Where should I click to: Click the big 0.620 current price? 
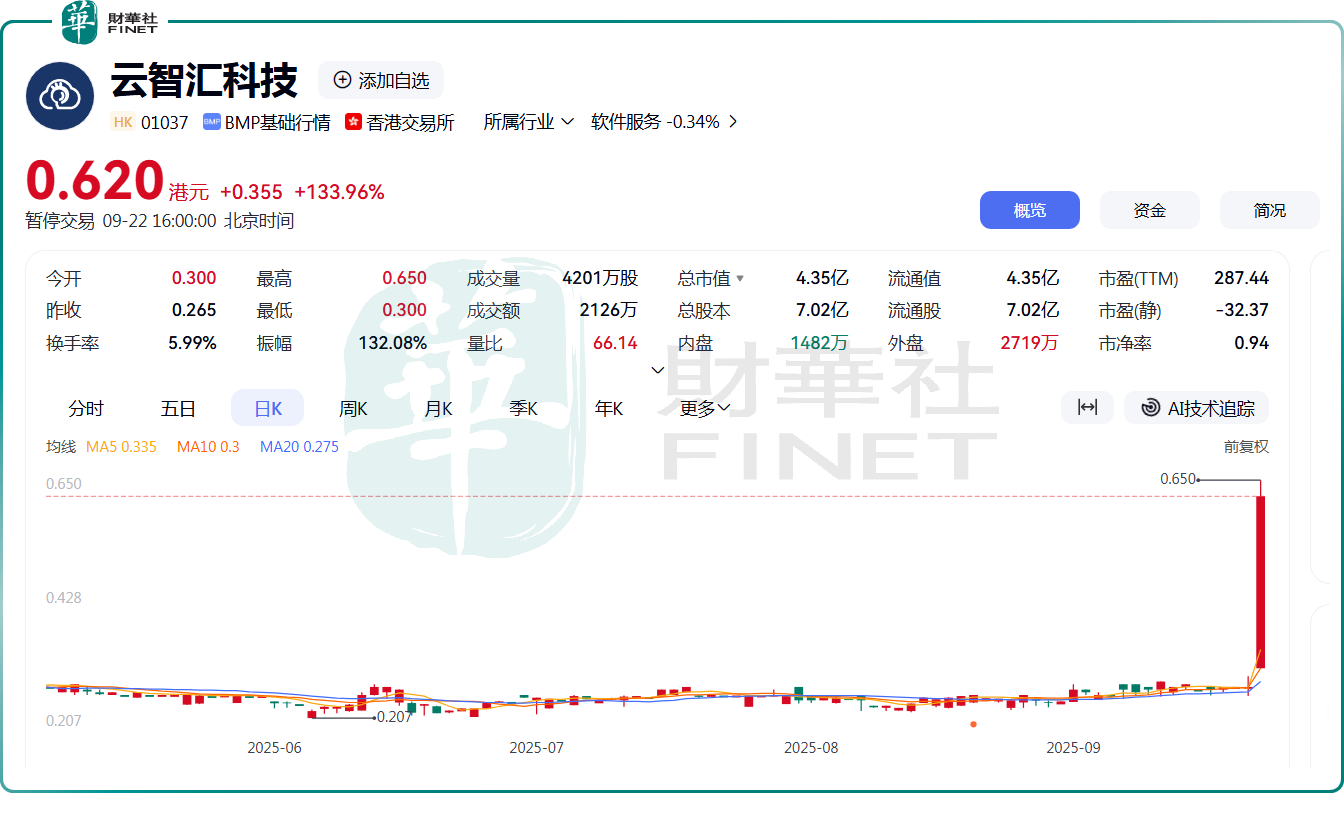(x=95, y=181)
